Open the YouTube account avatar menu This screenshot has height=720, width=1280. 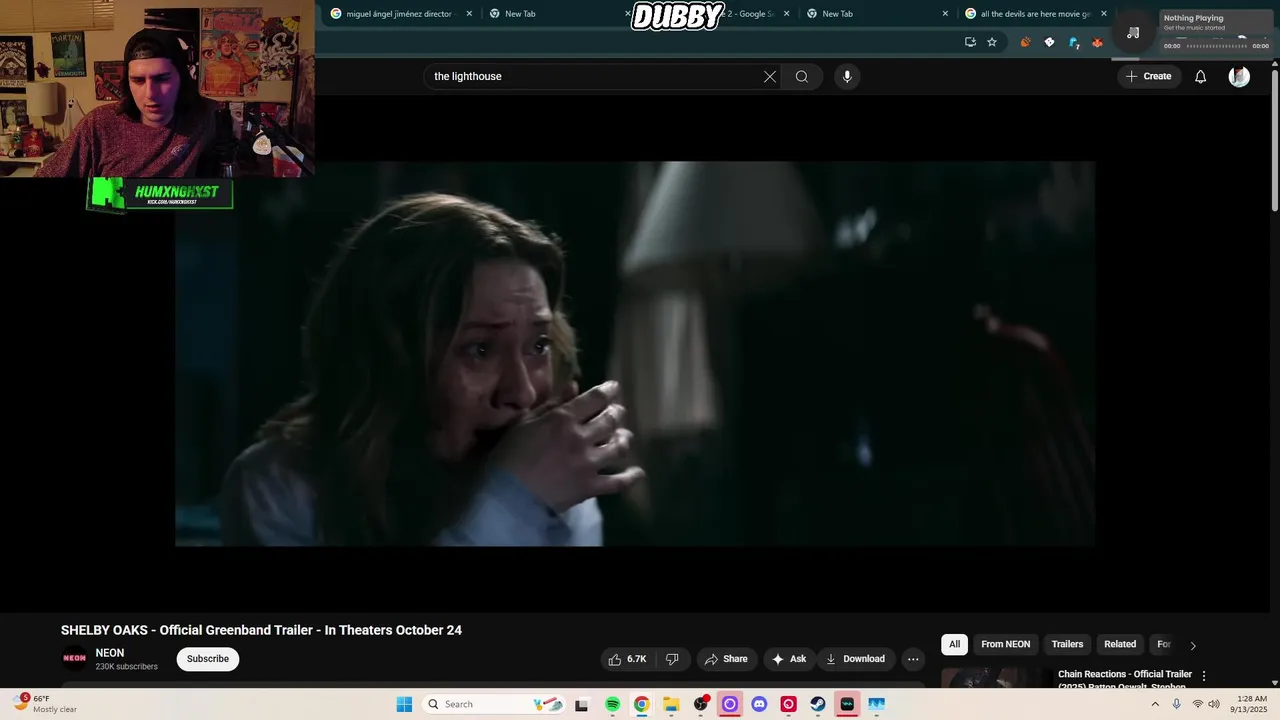(1239, 77)
